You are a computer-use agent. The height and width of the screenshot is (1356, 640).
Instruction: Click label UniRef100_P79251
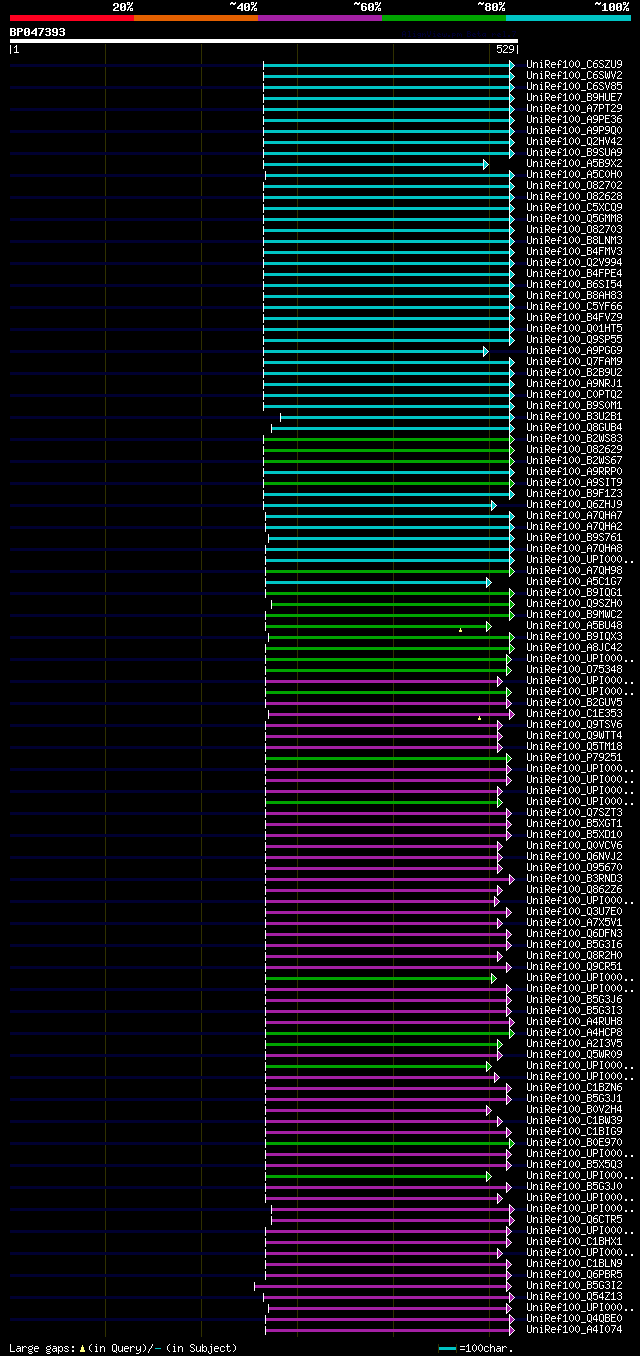[574, 757]
